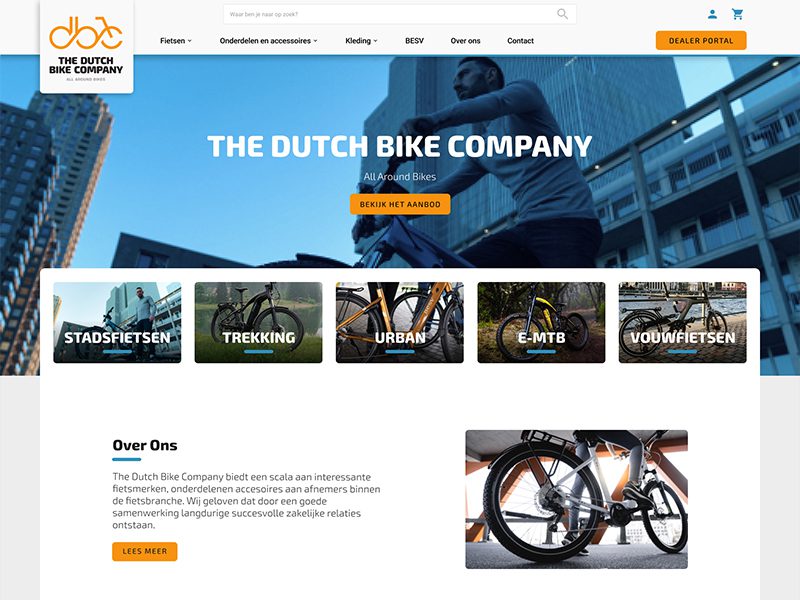800x600 pixels.
Task: Click the Lees Meer button
Action: (145, 552)
